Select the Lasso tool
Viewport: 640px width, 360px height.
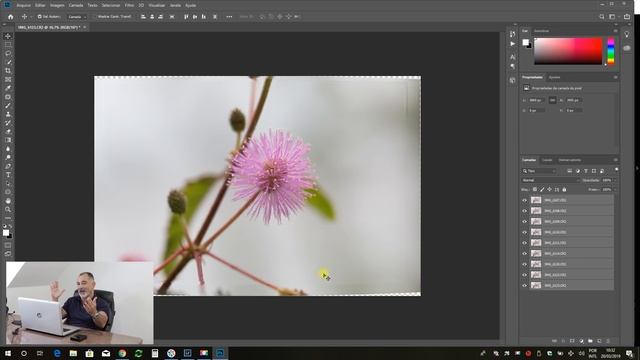8,53
